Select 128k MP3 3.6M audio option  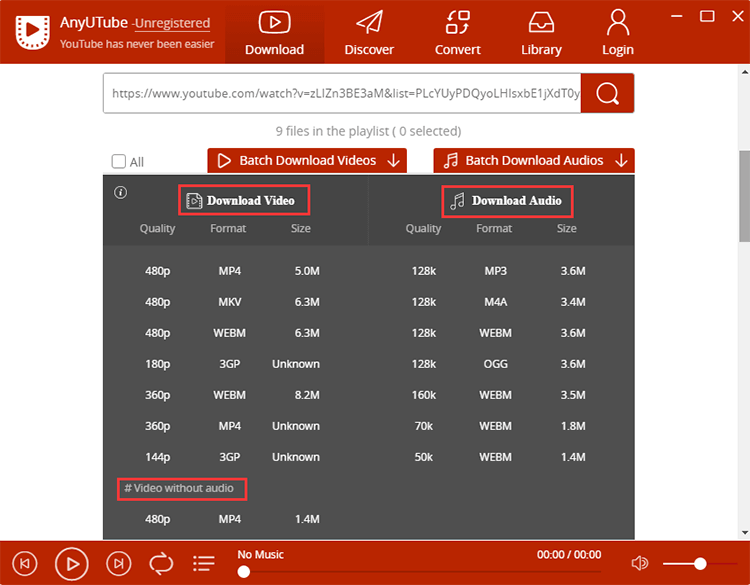coord(498,271)
